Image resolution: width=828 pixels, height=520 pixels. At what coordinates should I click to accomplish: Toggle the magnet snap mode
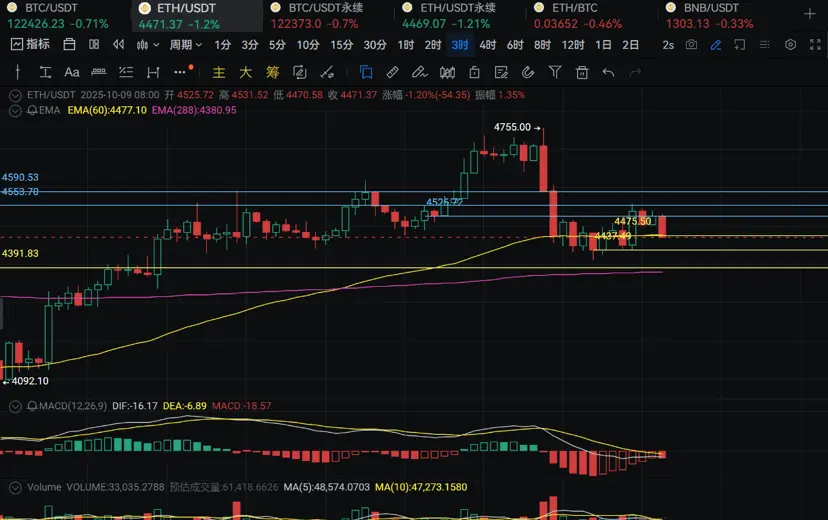coord(528,72)
